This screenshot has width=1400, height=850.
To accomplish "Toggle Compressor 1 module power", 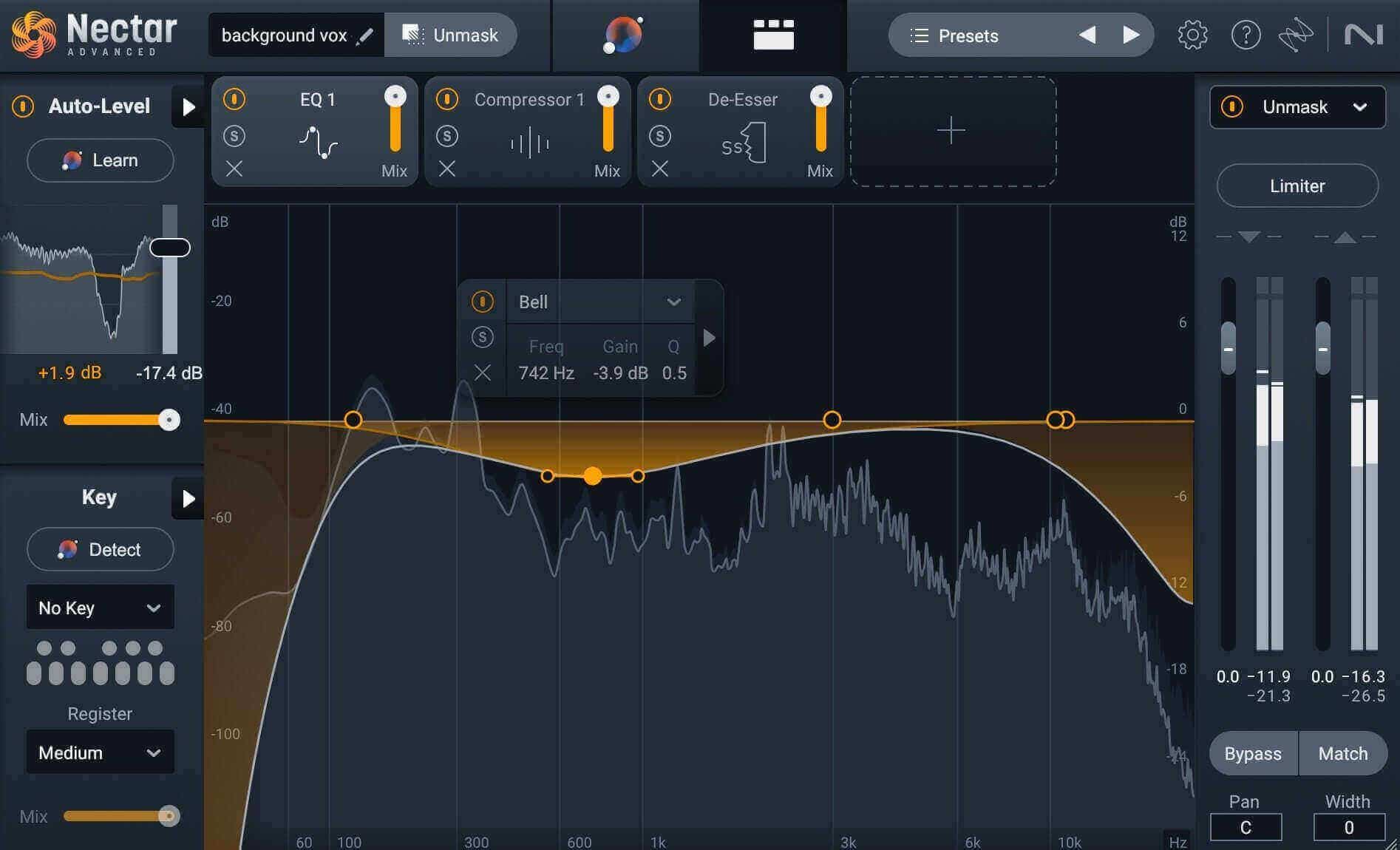I will point(447,98).
